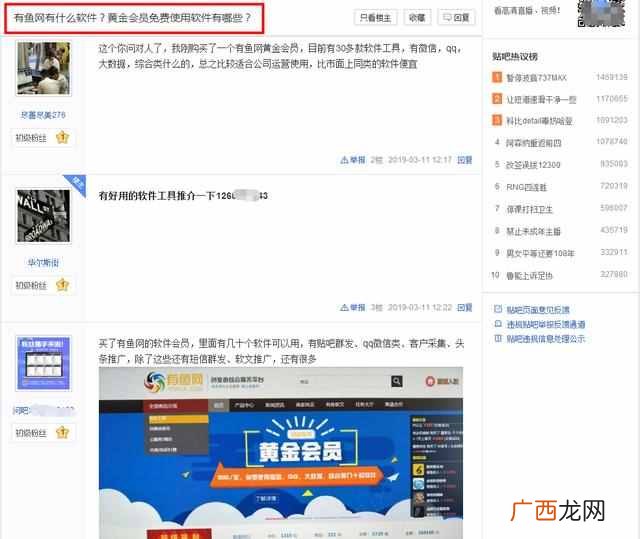
Task: Open hot topic 禁止未成年主播
Action: point(533,231)
